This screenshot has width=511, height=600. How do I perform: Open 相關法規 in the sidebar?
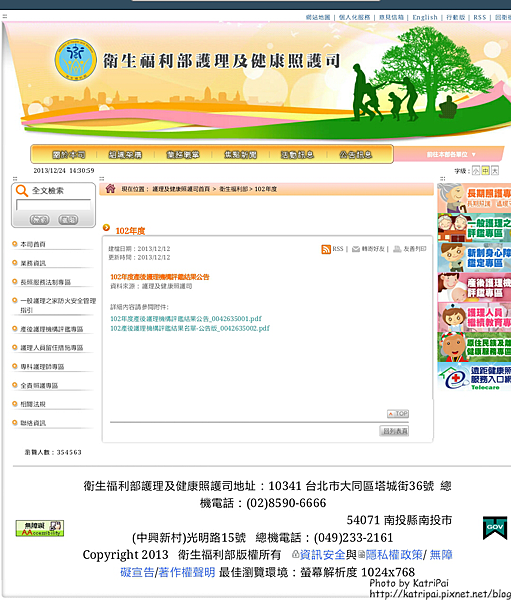tap(33, 404)
